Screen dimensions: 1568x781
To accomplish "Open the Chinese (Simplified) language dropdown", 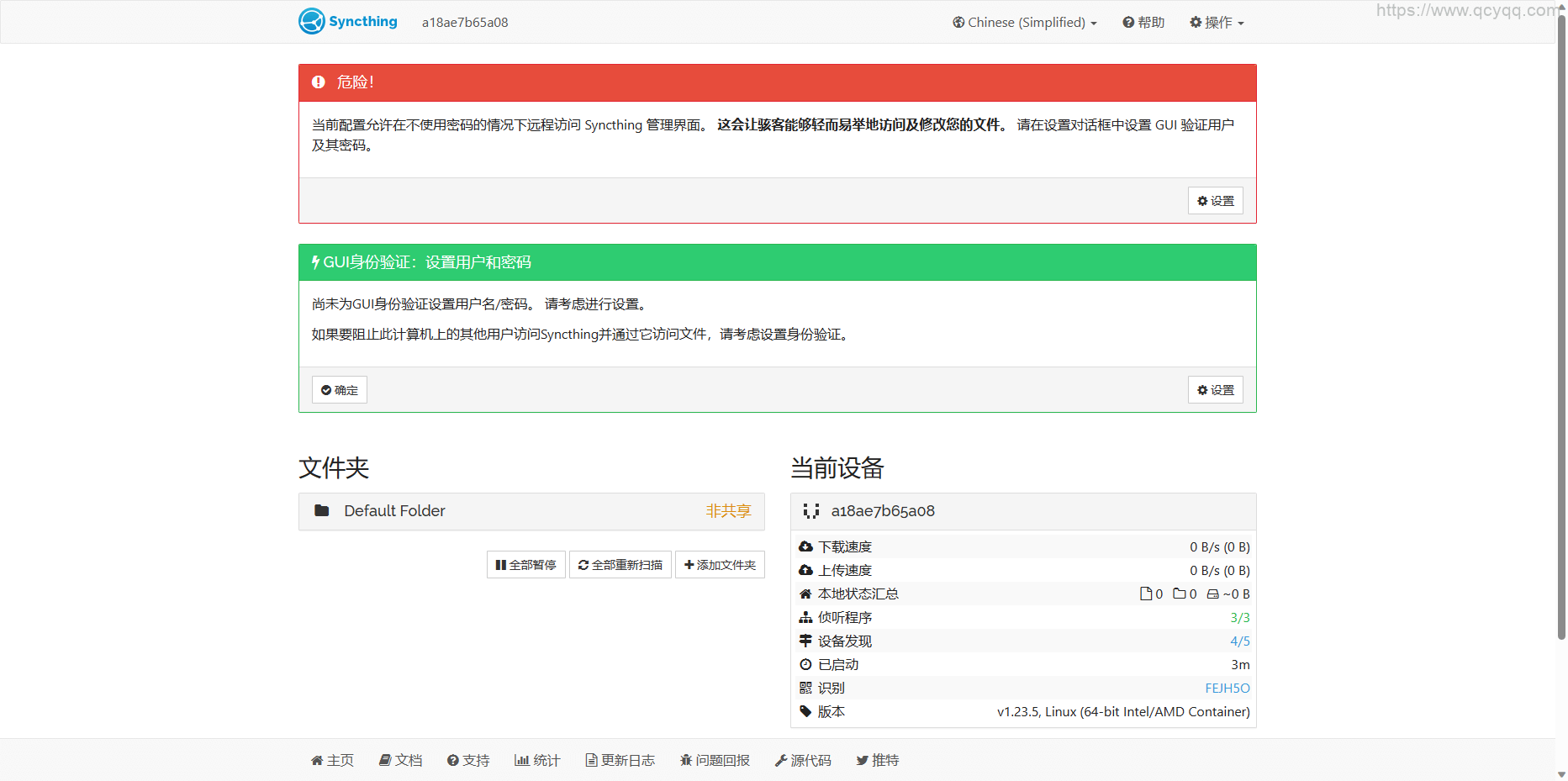I will (x=1024, y=23).
